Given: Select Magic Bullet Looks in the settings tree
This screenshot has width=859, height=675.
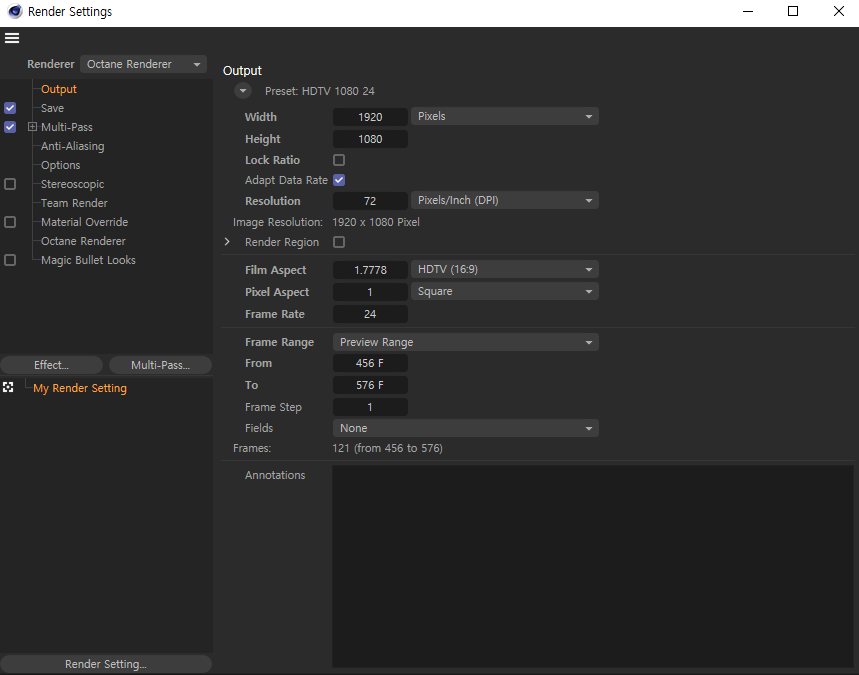Looking at the screenshot, I should click(x=88, y=260).
